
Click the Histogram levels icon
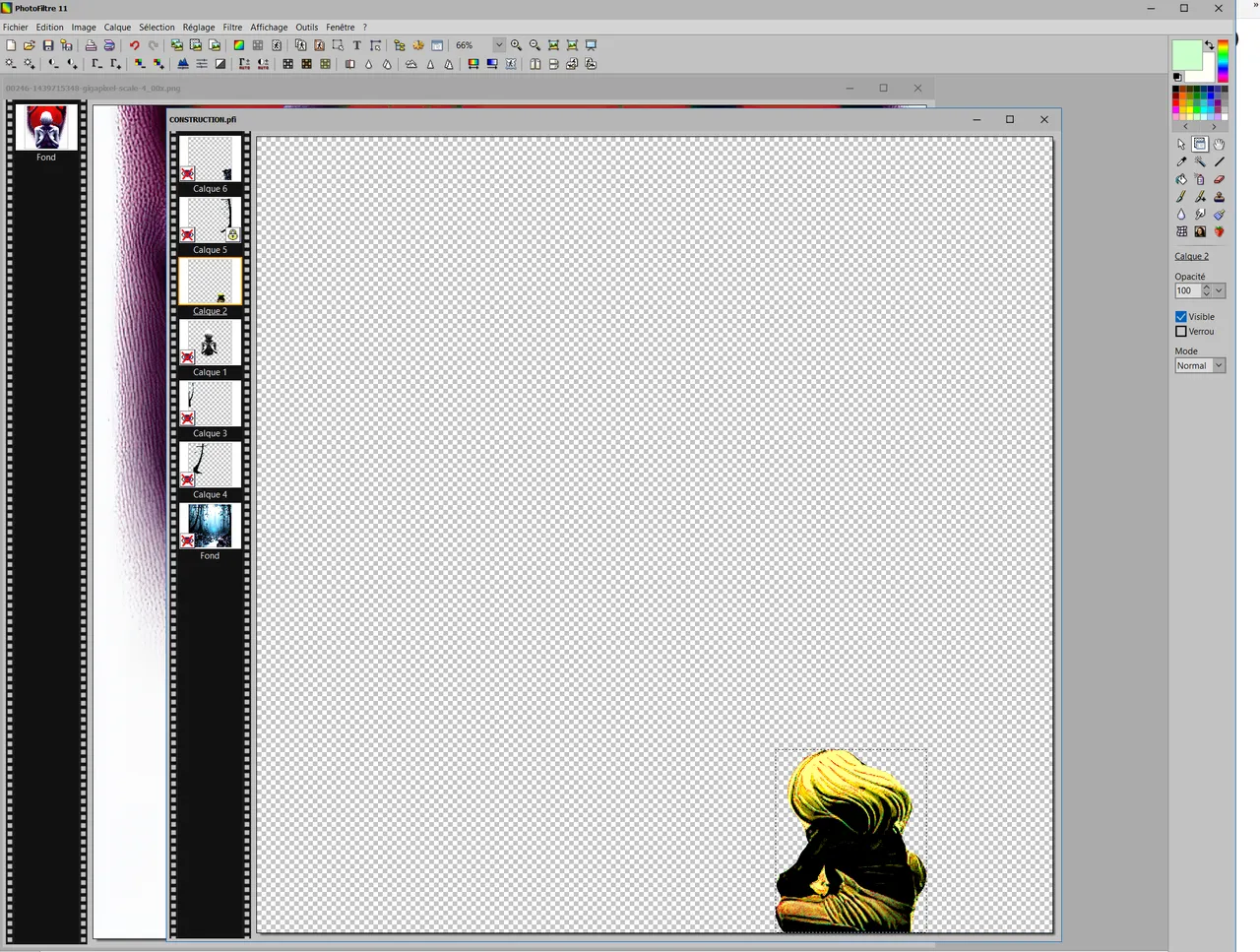coord(183,64)
